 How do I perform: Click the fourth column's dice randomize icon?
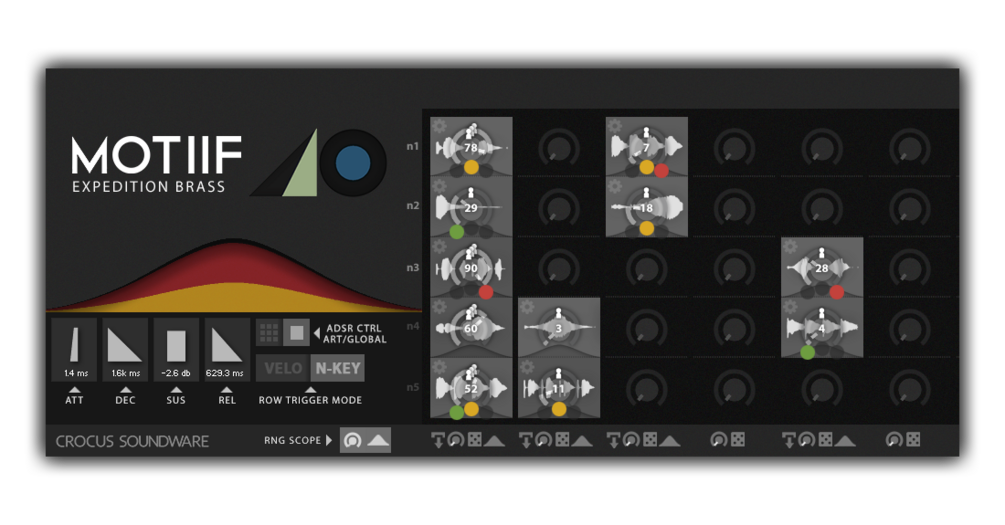(x=738, y=440)
